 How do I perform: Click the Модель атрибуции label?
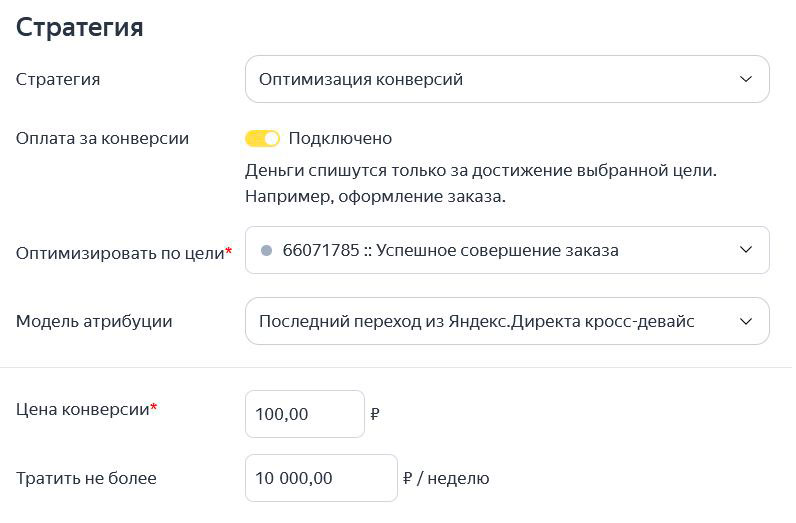[x=94, y=321]
